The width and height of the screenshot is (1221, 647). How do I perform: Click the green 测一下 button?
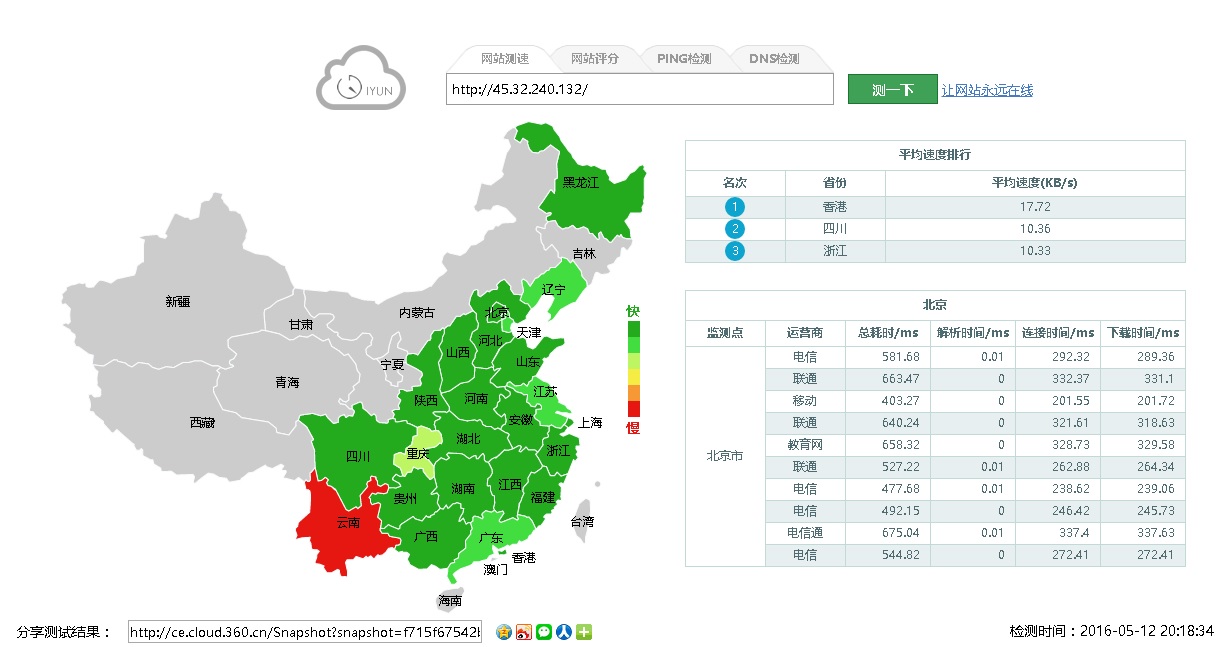[893, 89]
